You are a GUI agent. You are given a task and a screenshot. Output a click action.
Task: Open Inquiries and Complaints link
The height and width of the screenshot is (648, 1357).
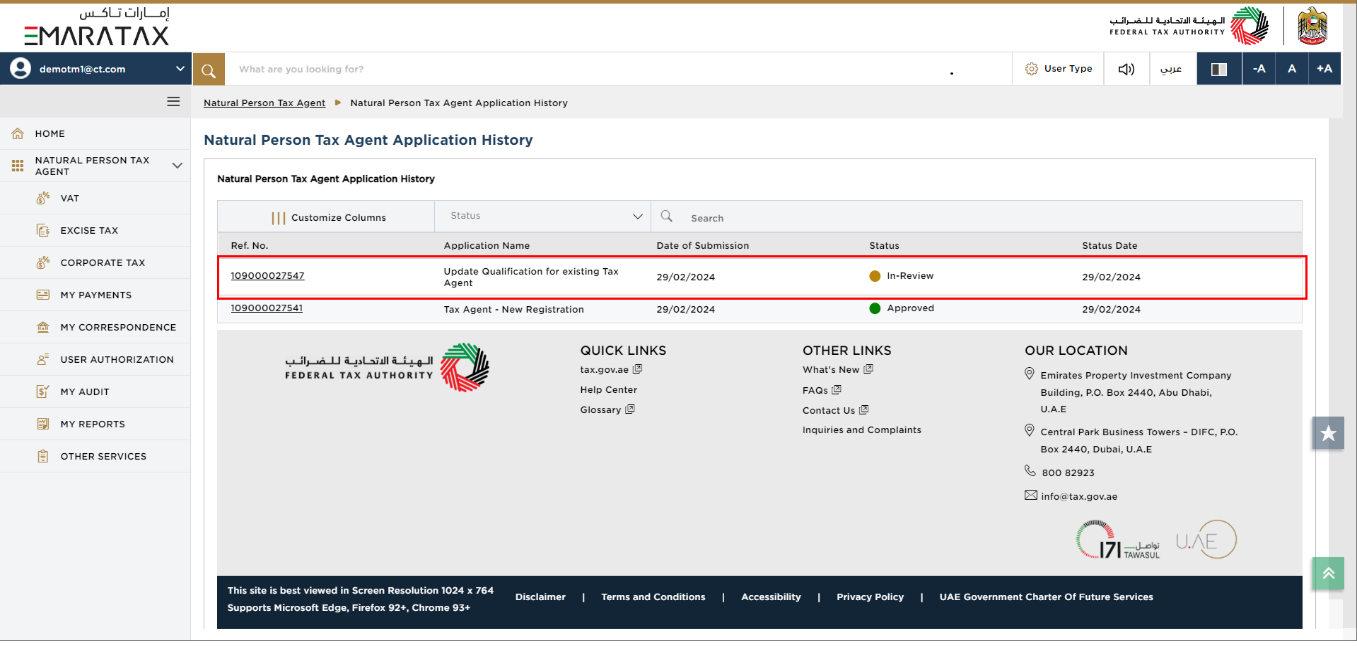point(862,430)
